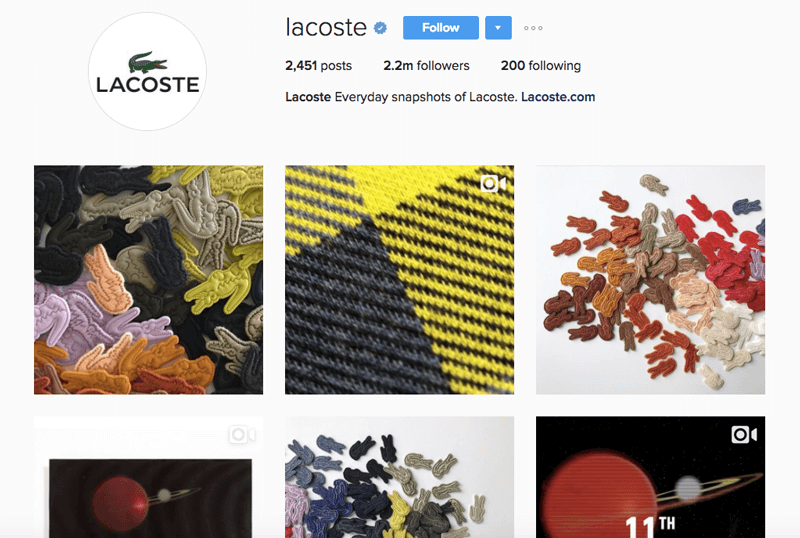
Task: Click the video icon on the 11TH planet post
Action: click(x=744, y=434)
